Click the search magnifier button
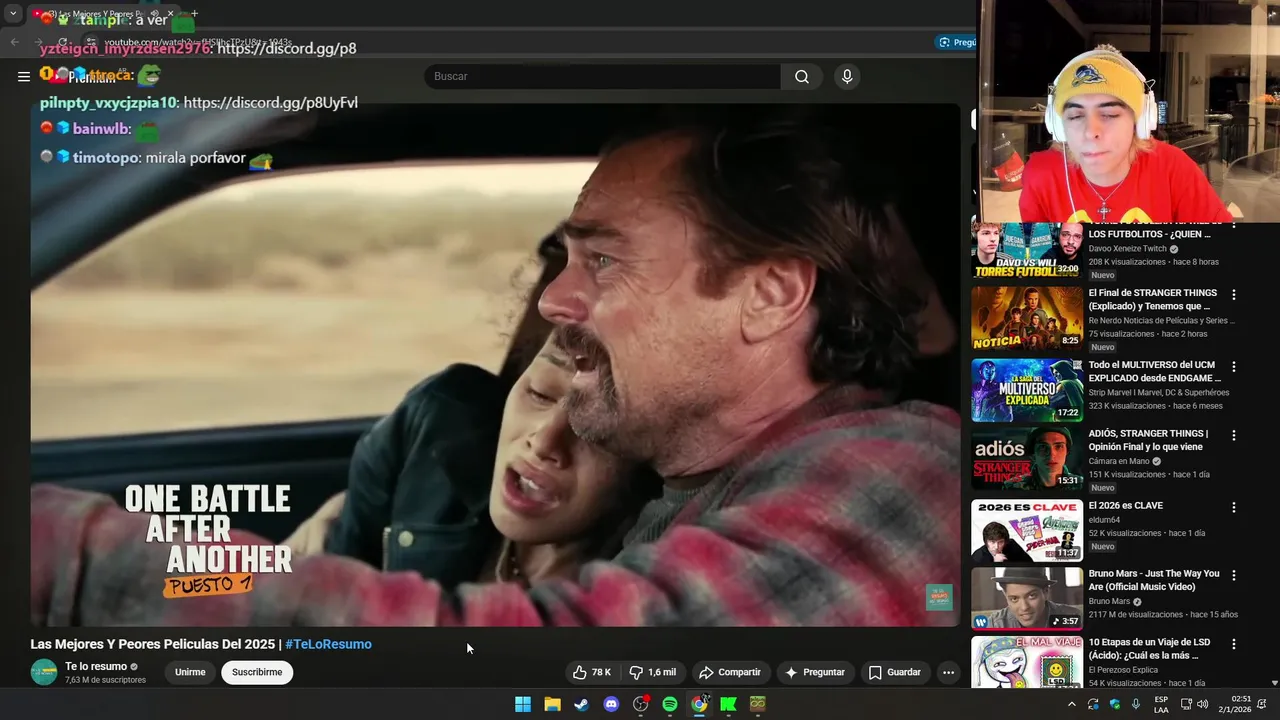Screen dimensions: 1280x720 [802, 76]
